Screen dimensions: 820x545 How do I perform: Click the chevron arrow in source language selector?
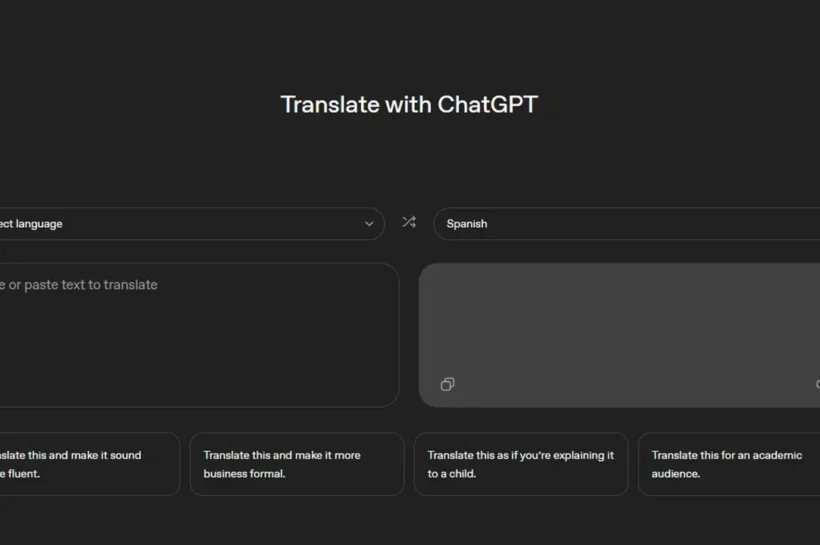(369, 224)
